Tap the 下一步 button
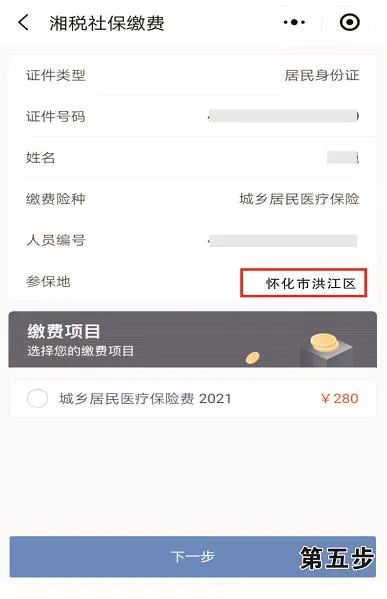The height and width of the screenshot is (599, 387). (x=193, y=557)
